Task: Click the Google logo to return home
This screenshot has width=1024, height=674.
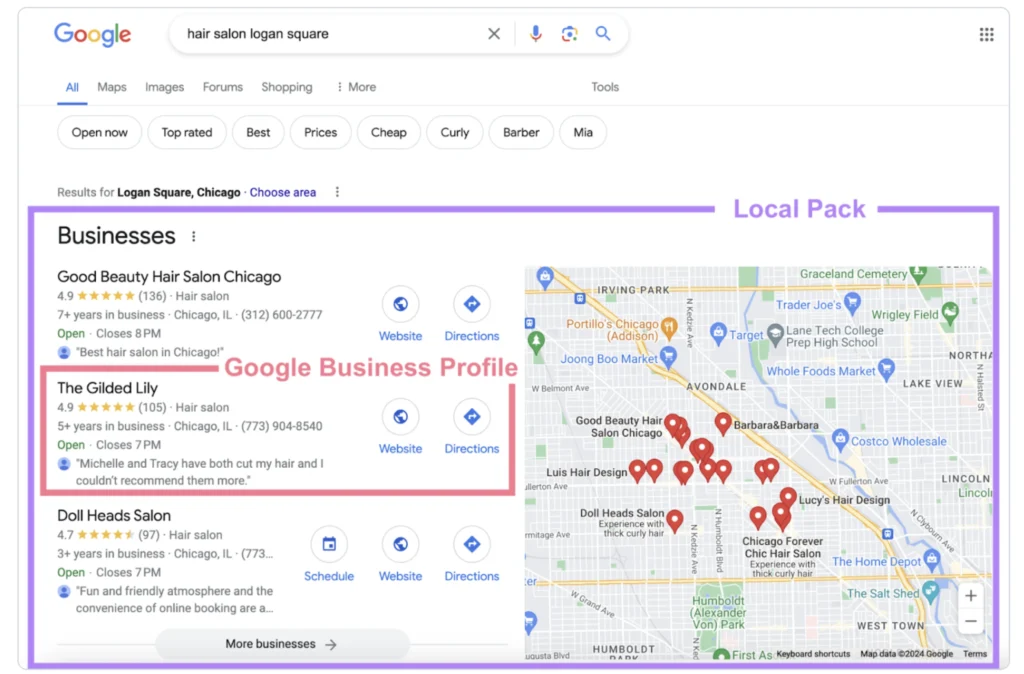Action: click(x=92, y=34)
